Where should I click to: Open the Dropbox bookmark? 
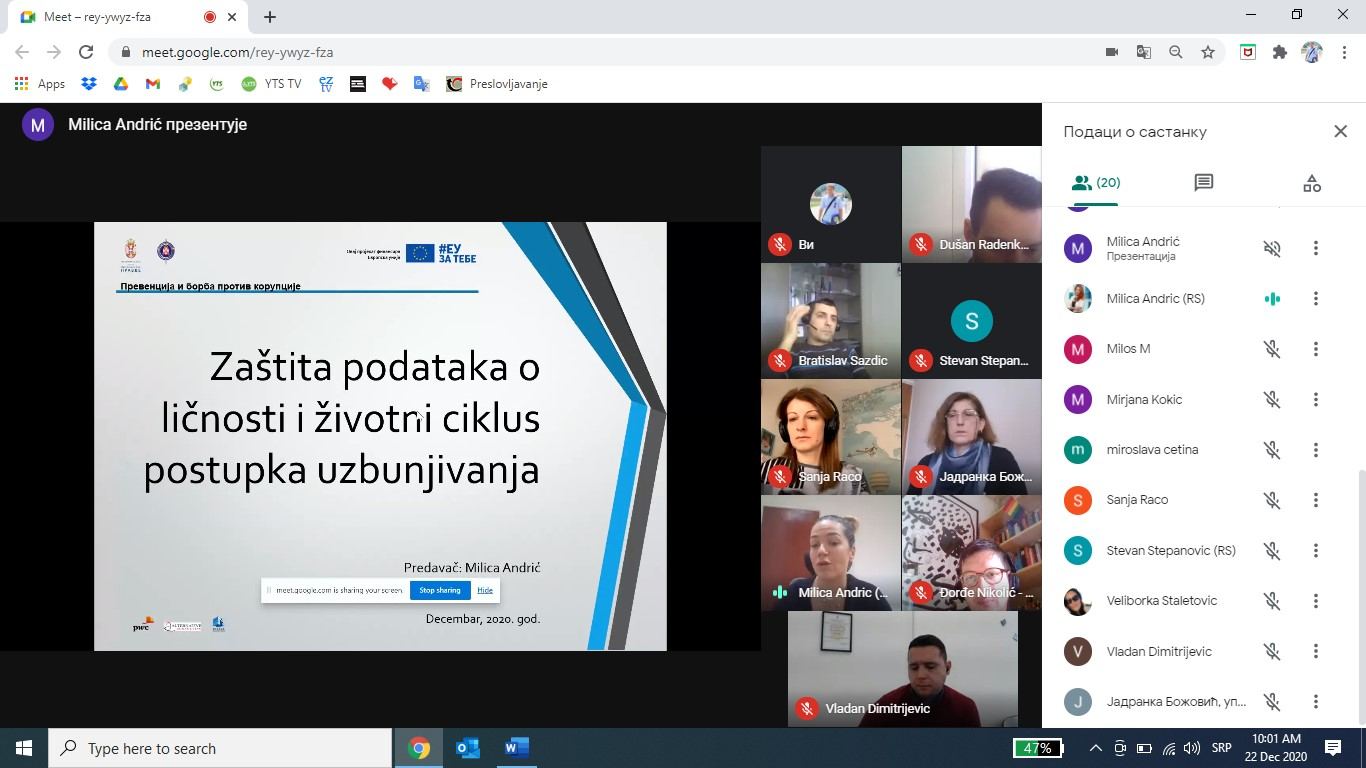tap(89, 84)
